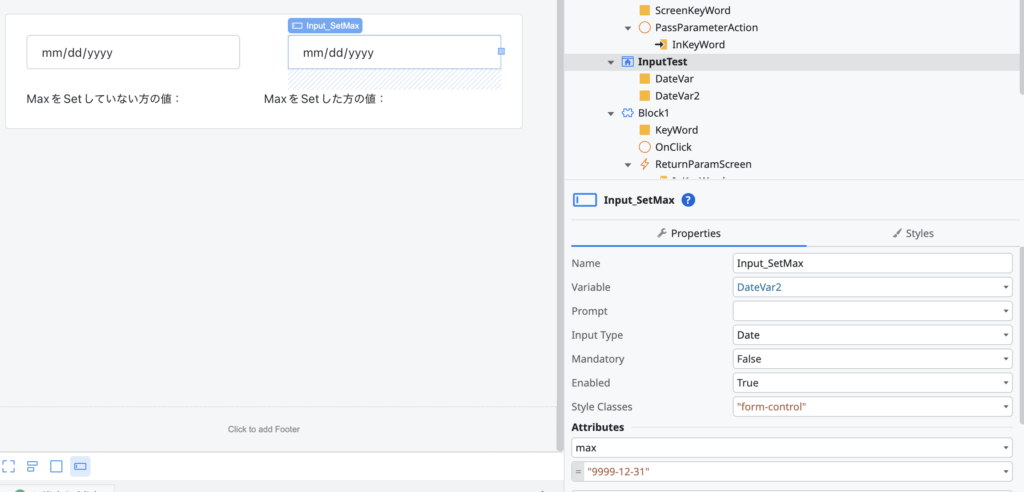Click the ReturnParamScreen lightning bolt icon
The width and height of the screenshot is (1024, 492).
[x=644, y=164]
